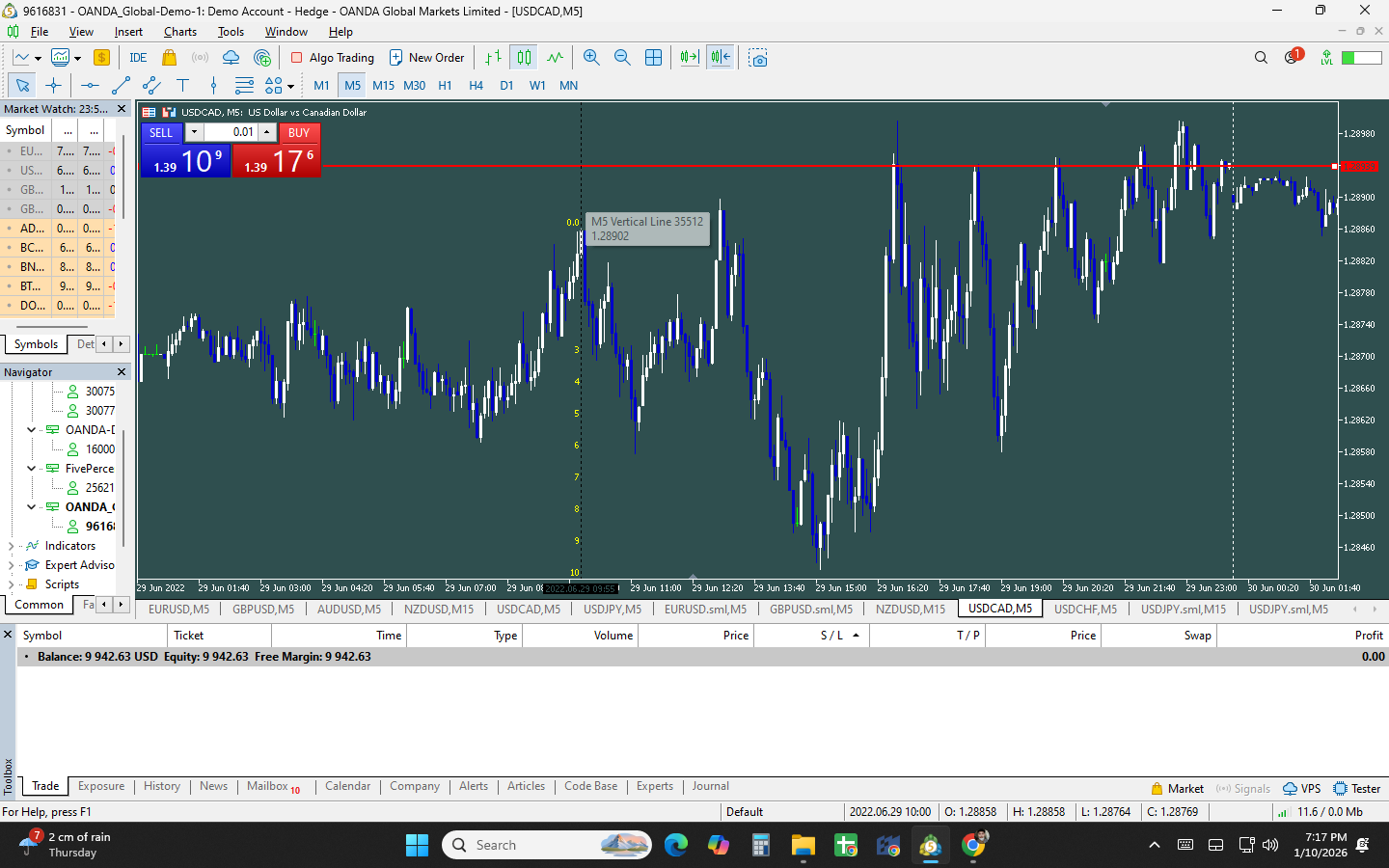Click the one-click trading volume field
The image size is (1389, 868).
(x=231, y=132)
